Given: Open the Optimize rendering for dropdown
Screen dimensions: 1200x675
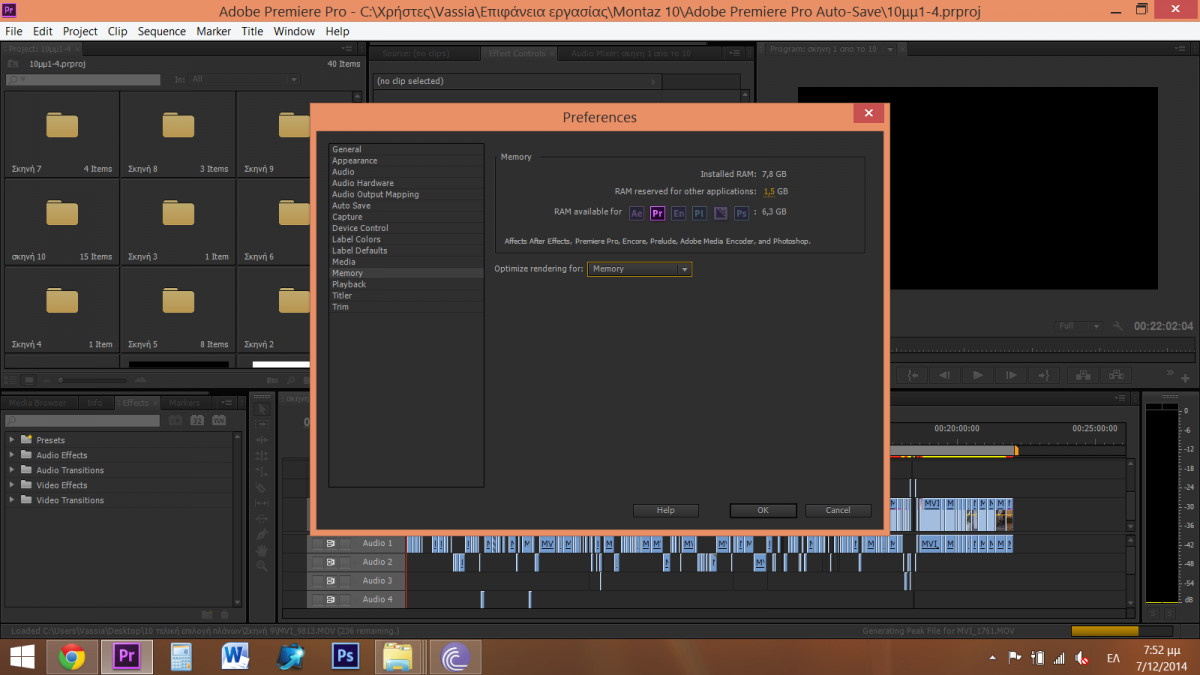Looking at the screenshot, I should click(x=640, y=269).
